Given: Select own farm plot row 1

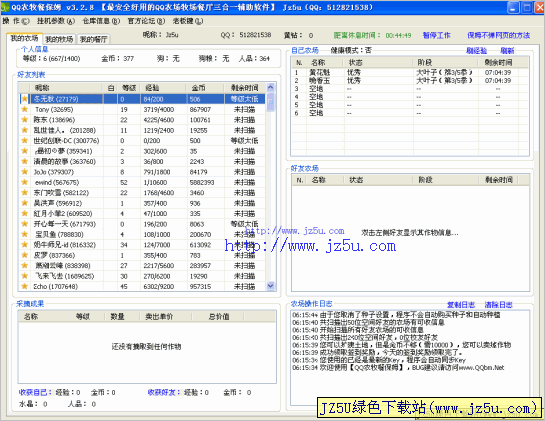Looking at the screenshot, I should click(410, 72).
